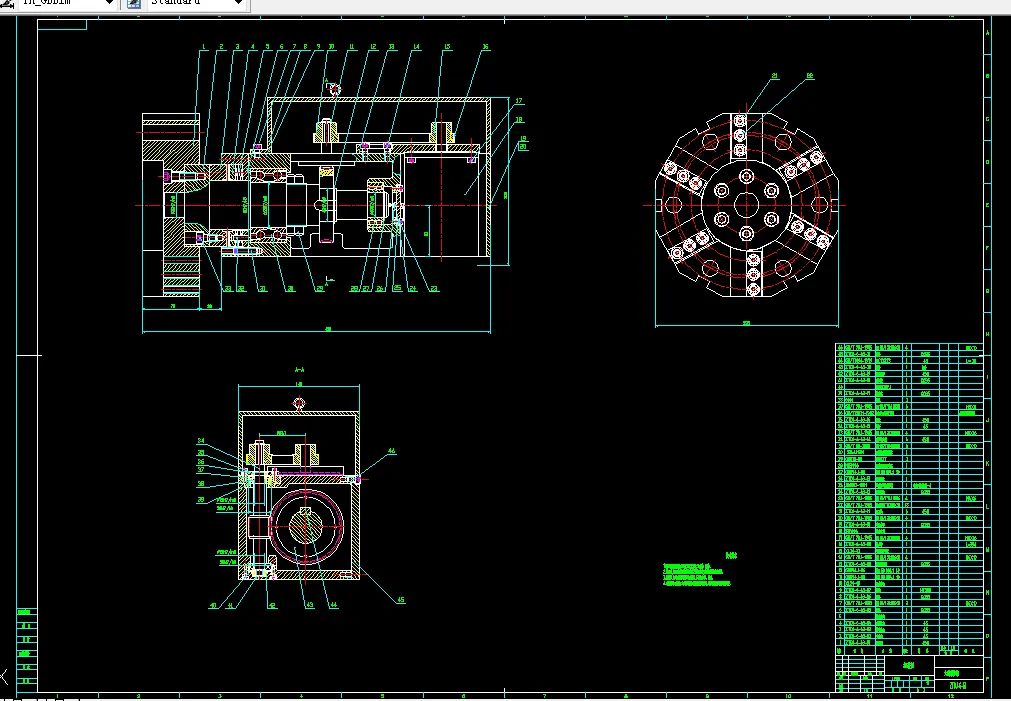The height and width of the screenshot is (701, 1011).
Task: Select part balloon number 4
Action: click(253, 47)
